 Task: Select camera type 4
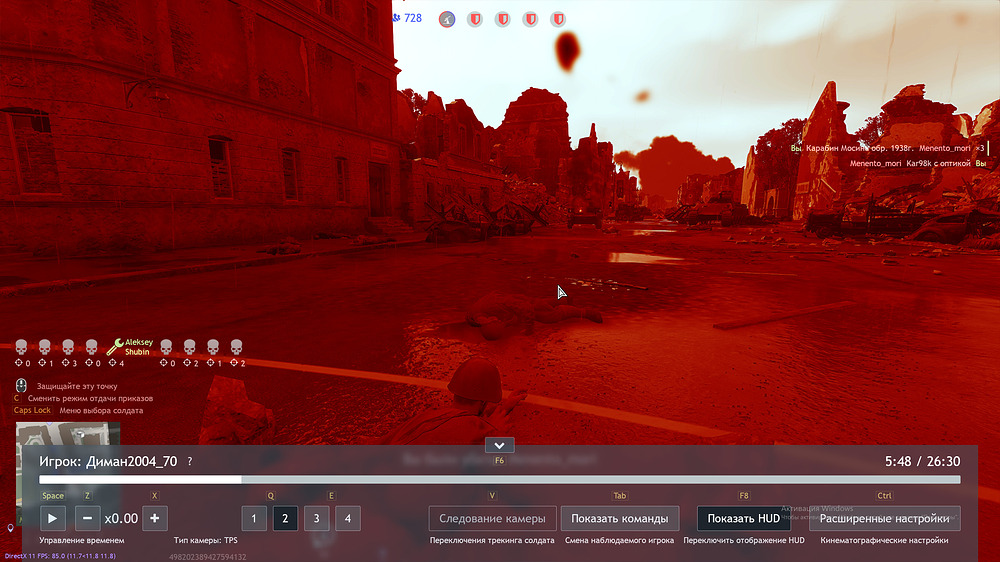point(348,519)
